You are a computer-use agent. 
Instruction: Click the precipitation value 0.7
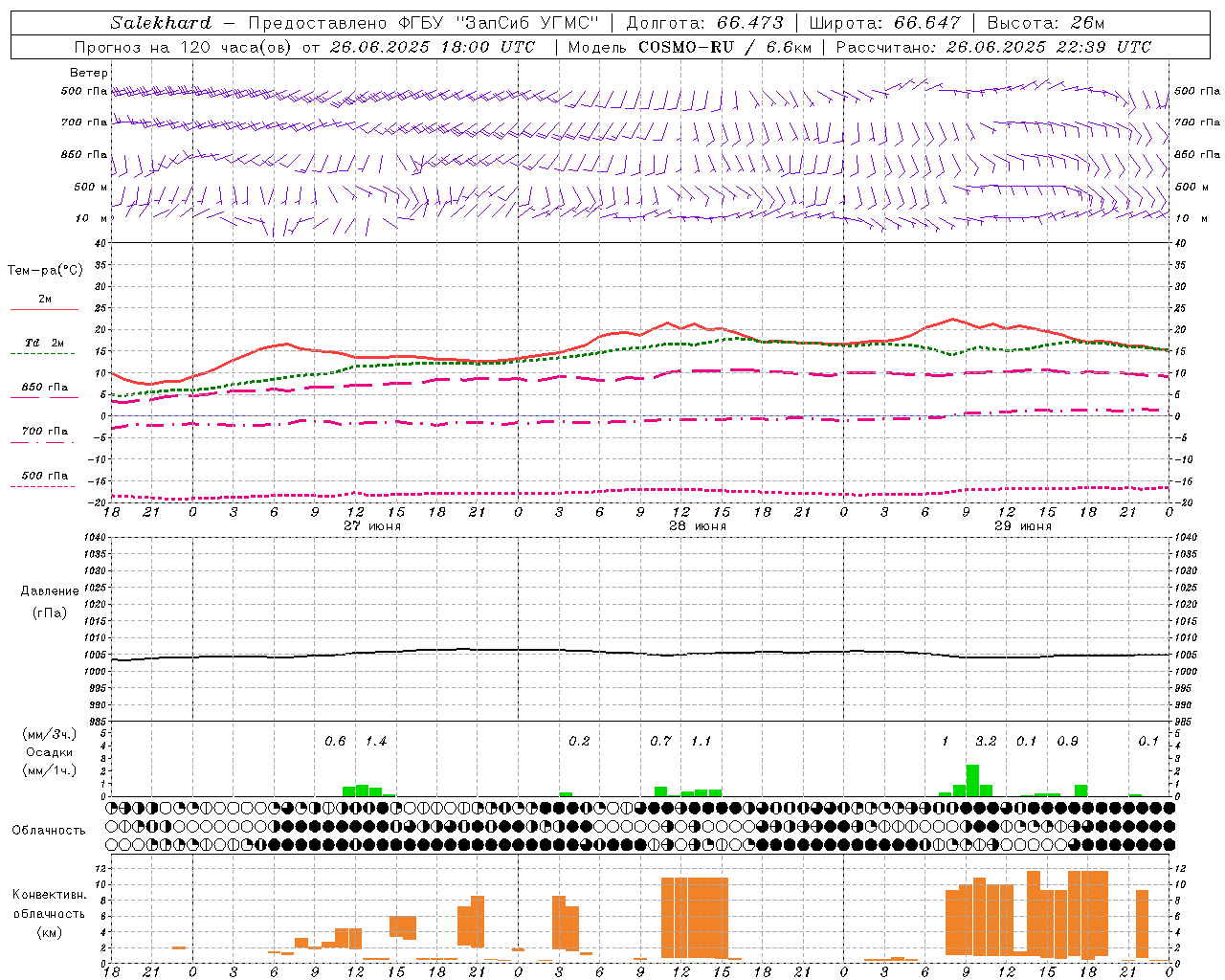click(660, 742)
